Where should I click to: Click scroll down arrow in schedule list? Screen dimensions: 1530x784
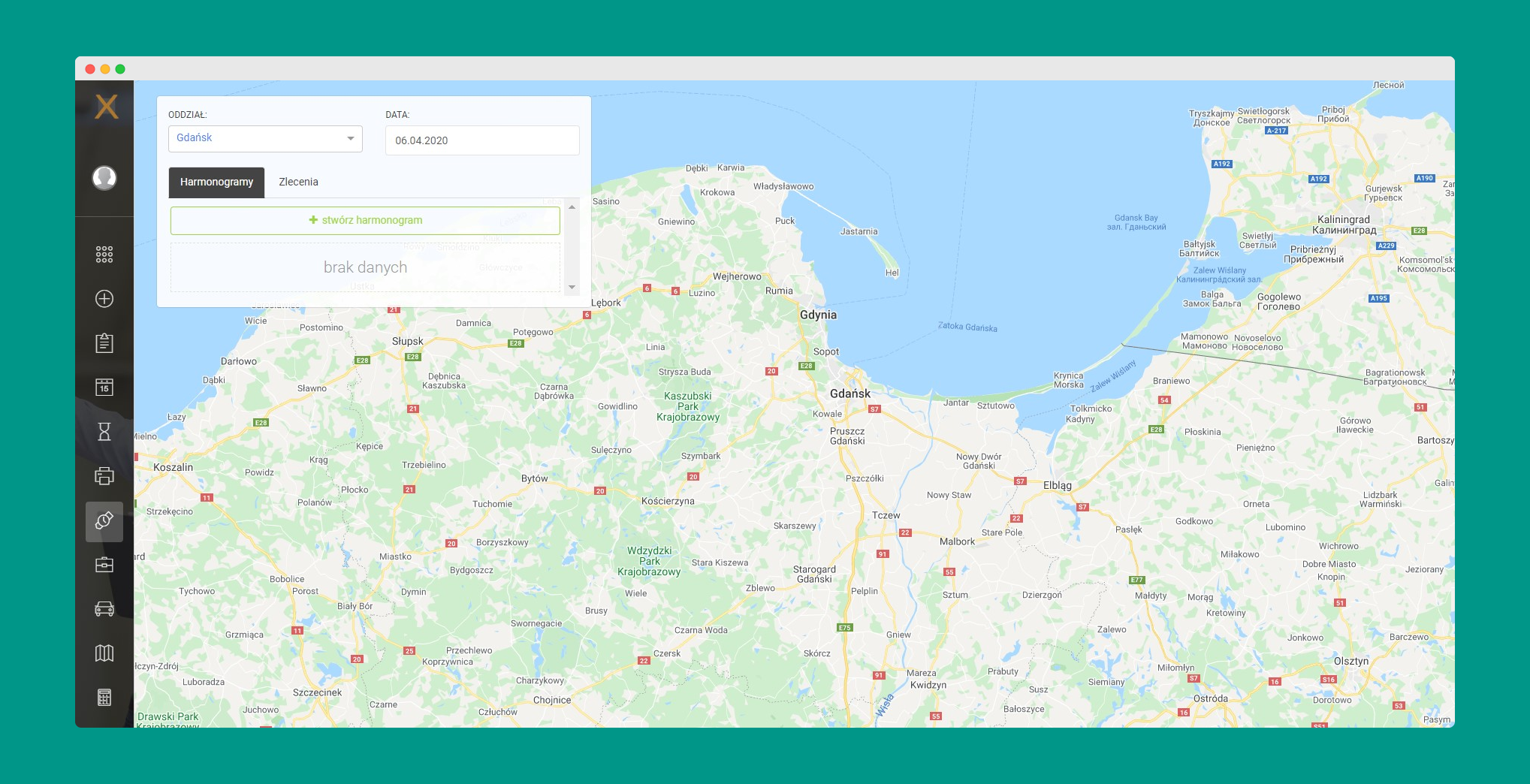[x=572, y=287]
